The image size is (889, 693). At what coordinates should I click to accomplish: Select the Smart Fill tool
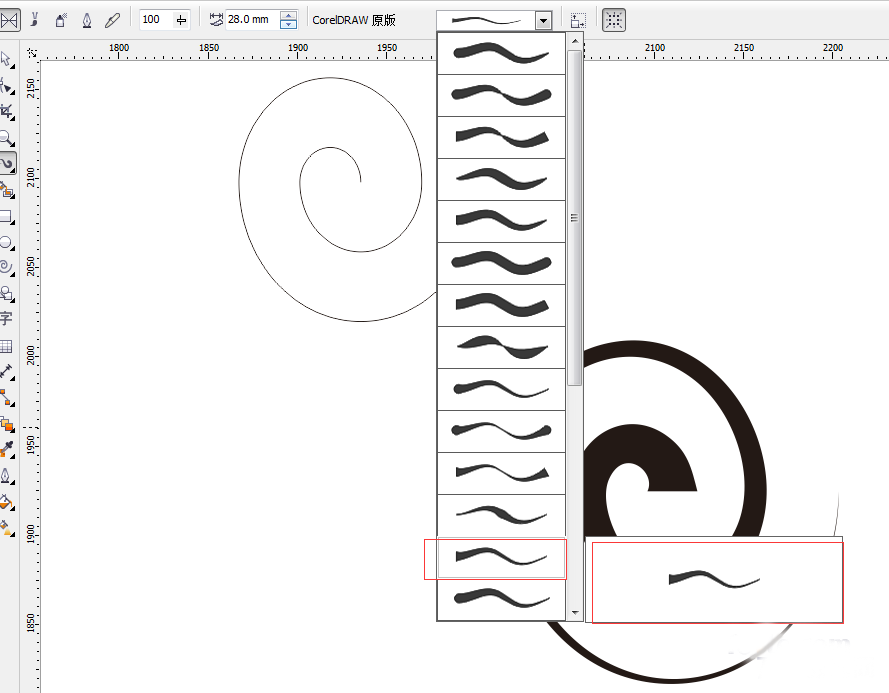click(x=7, y=190)
